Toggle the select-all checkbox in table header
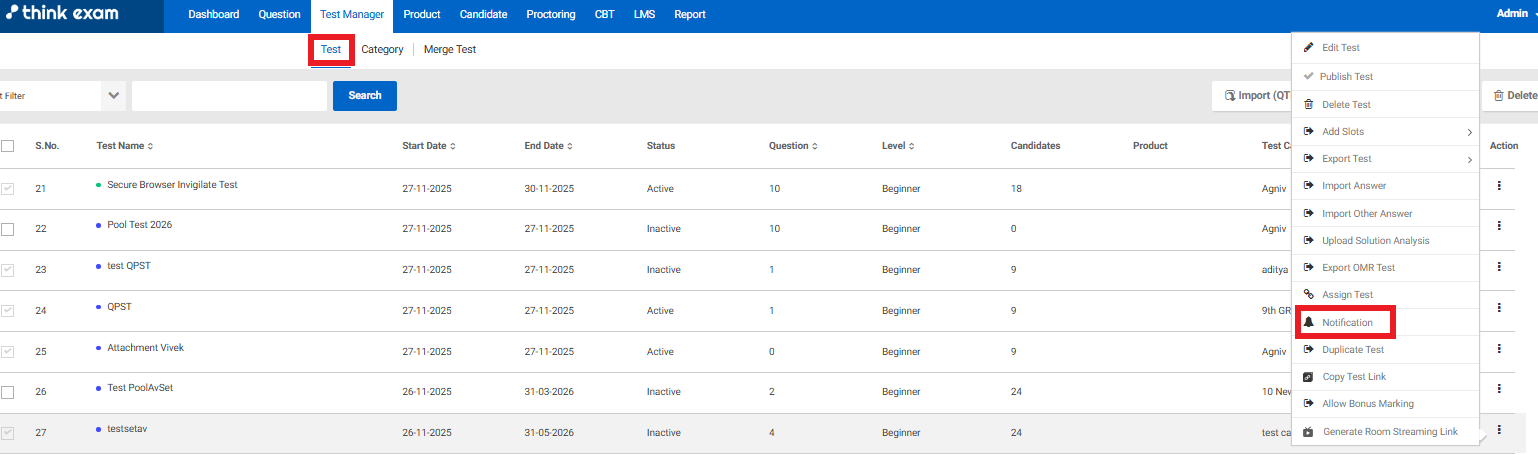Screen dimensions: 1538x455 (x=8, y=146)
